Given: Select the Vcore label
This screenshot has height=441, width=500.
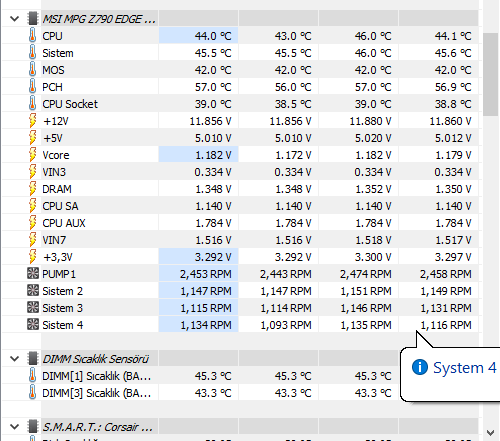Looking at the screenshot, I should pos(56,155).
